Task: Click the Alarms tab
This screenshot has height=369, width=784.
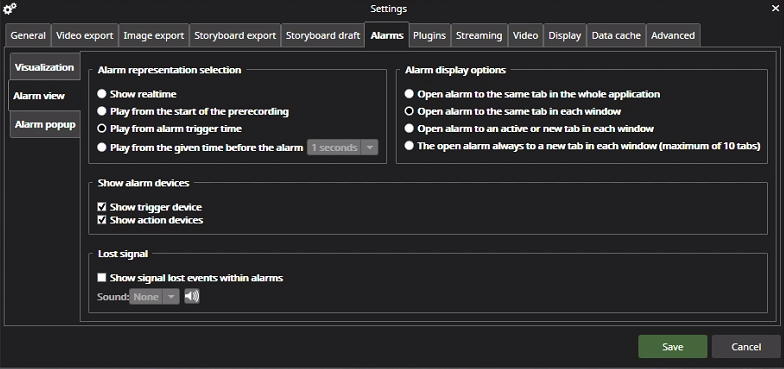Action: pos(387,35)
